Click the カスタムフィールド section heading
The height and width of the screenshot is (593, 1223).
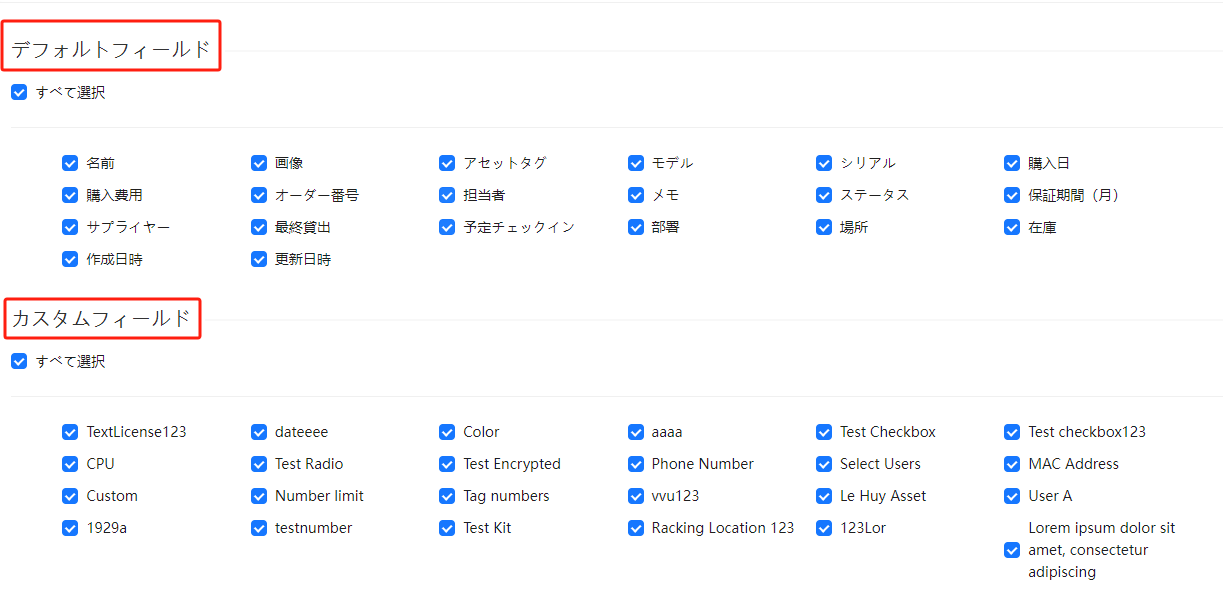tap(101, 319)
